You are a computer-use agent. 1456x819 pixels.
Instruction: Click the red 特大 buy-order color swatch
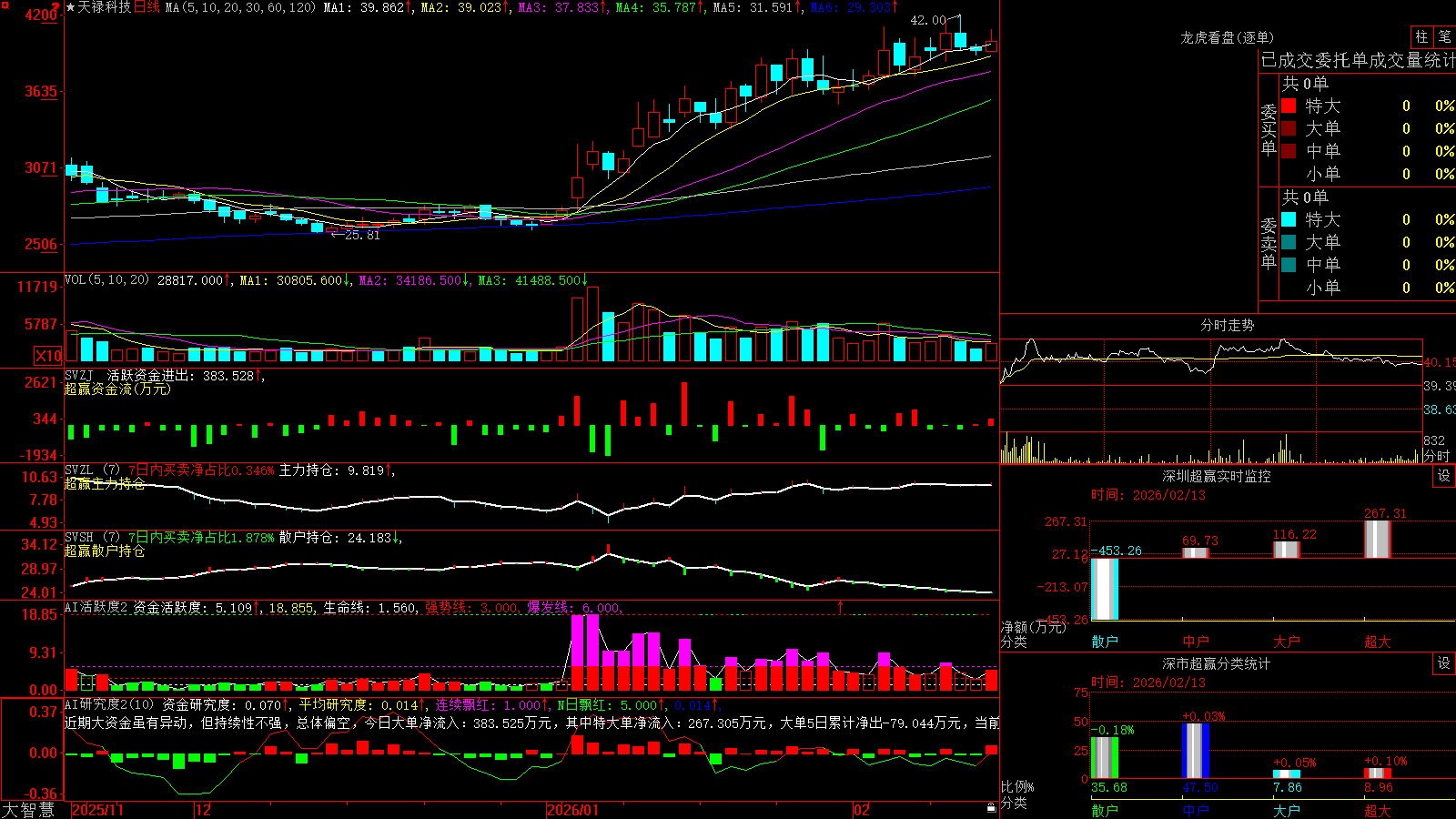point(1289,106)
